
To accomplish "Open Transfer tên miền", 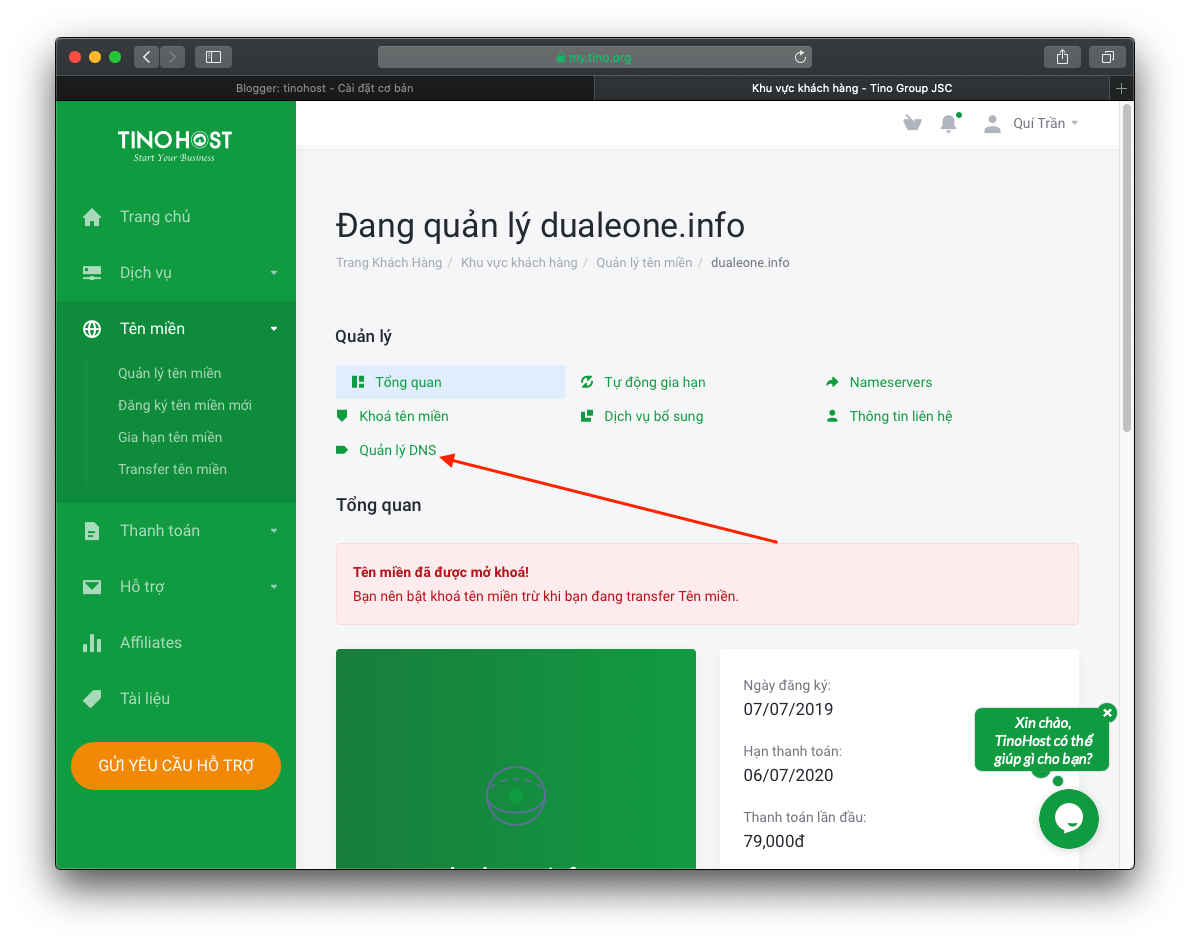I will [x=172, y=469].
